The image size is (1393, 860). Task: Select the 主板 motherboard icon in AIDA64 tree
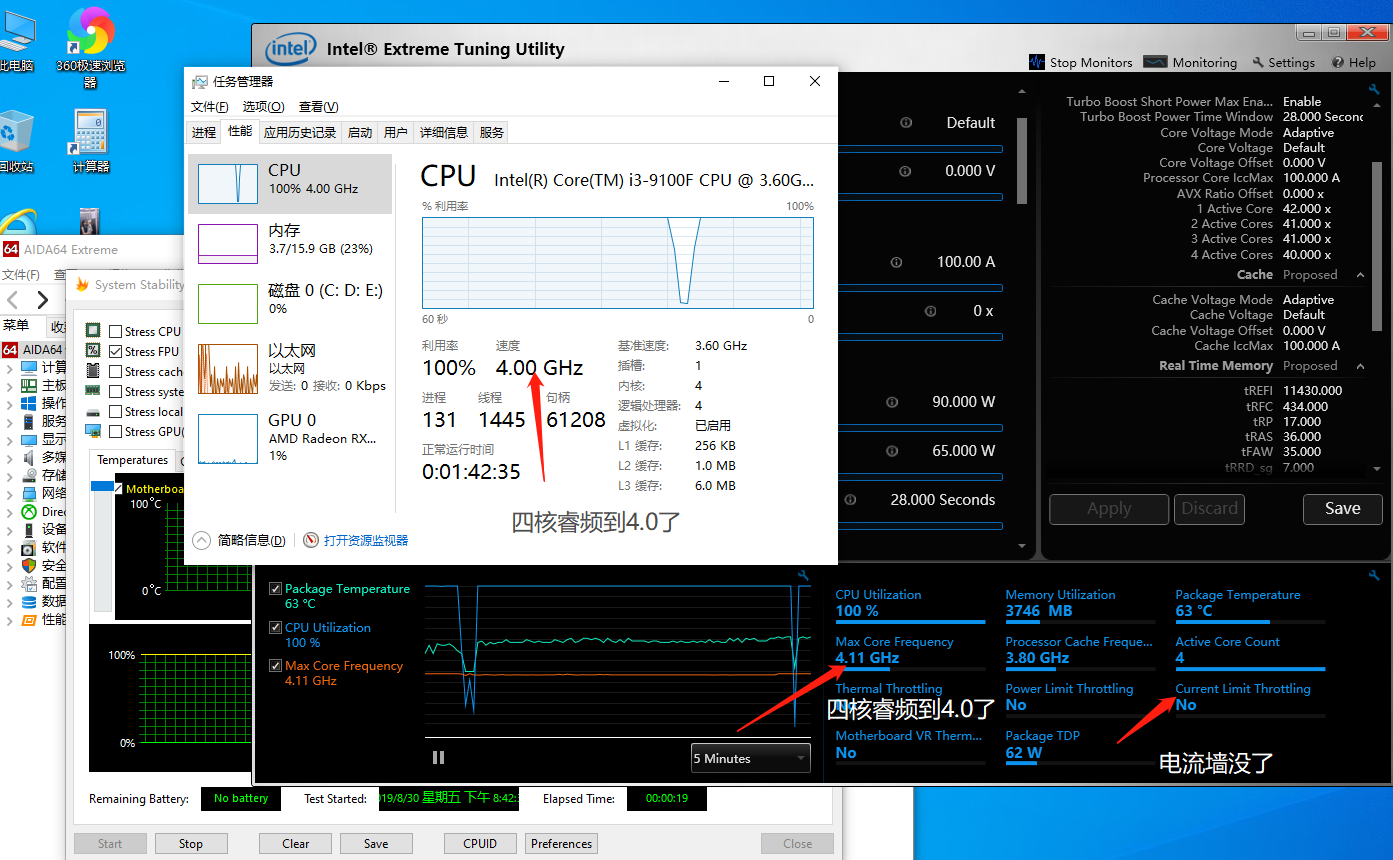click(29, 386)
